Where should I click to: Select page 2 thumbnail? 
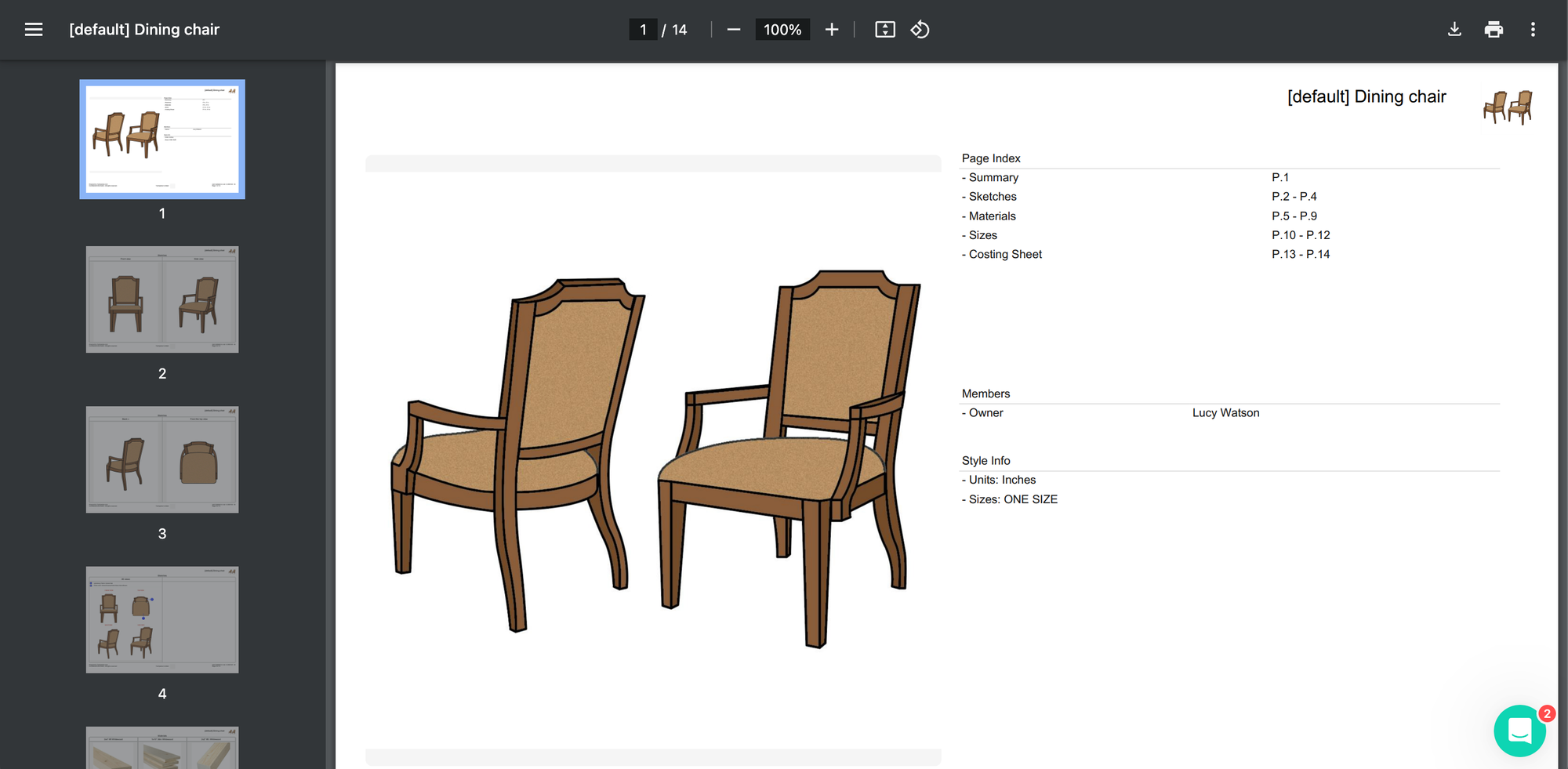(162, 299)
